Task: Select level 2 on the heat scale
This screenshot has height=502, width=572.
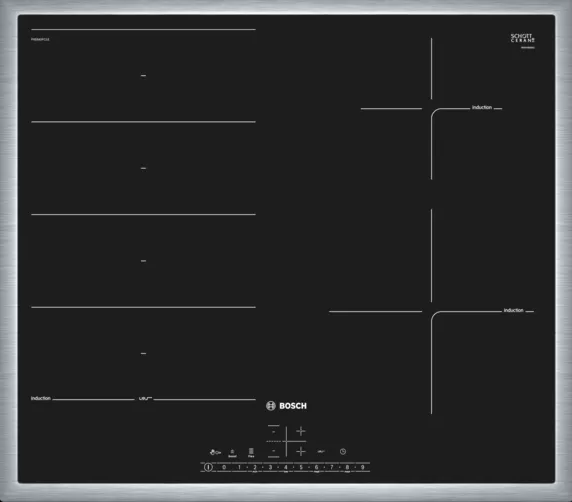Action: (x=255, y=467)
